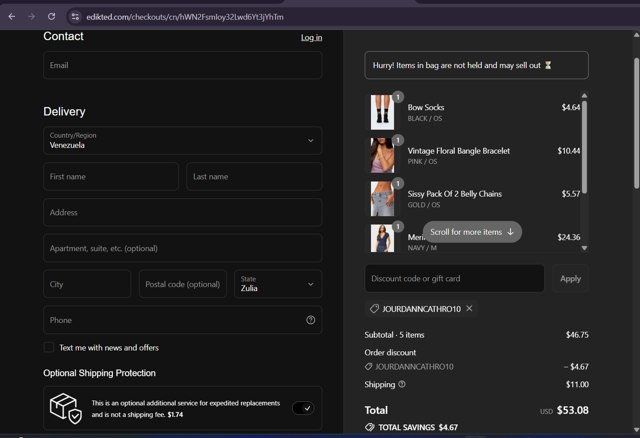
Task: Click the Last name field
Action: [254, 177]
